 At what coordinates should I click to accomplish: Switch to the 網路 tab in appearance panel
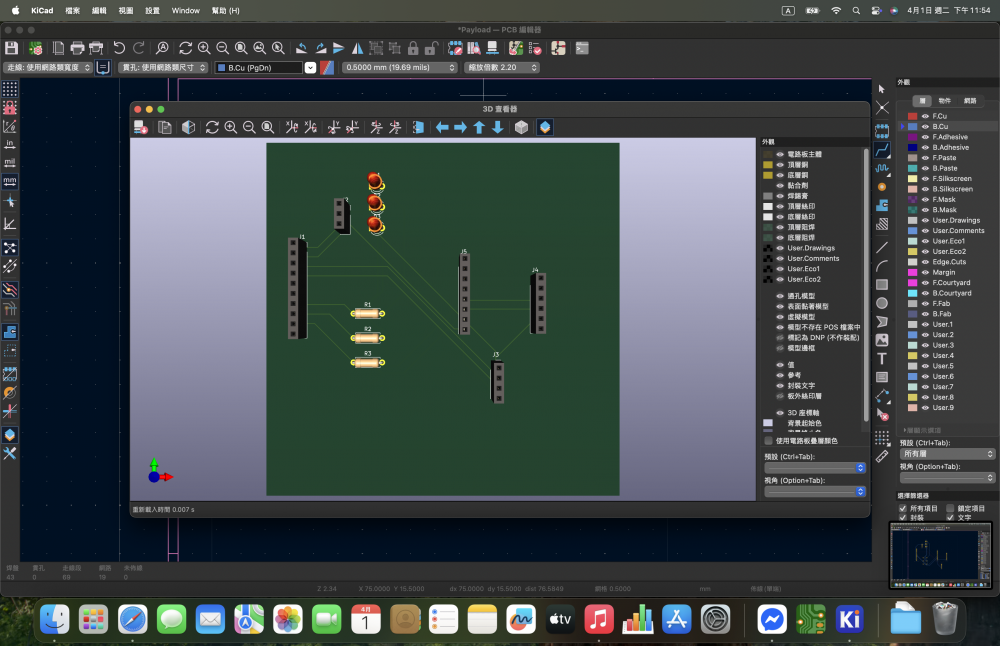pos(970,101)
